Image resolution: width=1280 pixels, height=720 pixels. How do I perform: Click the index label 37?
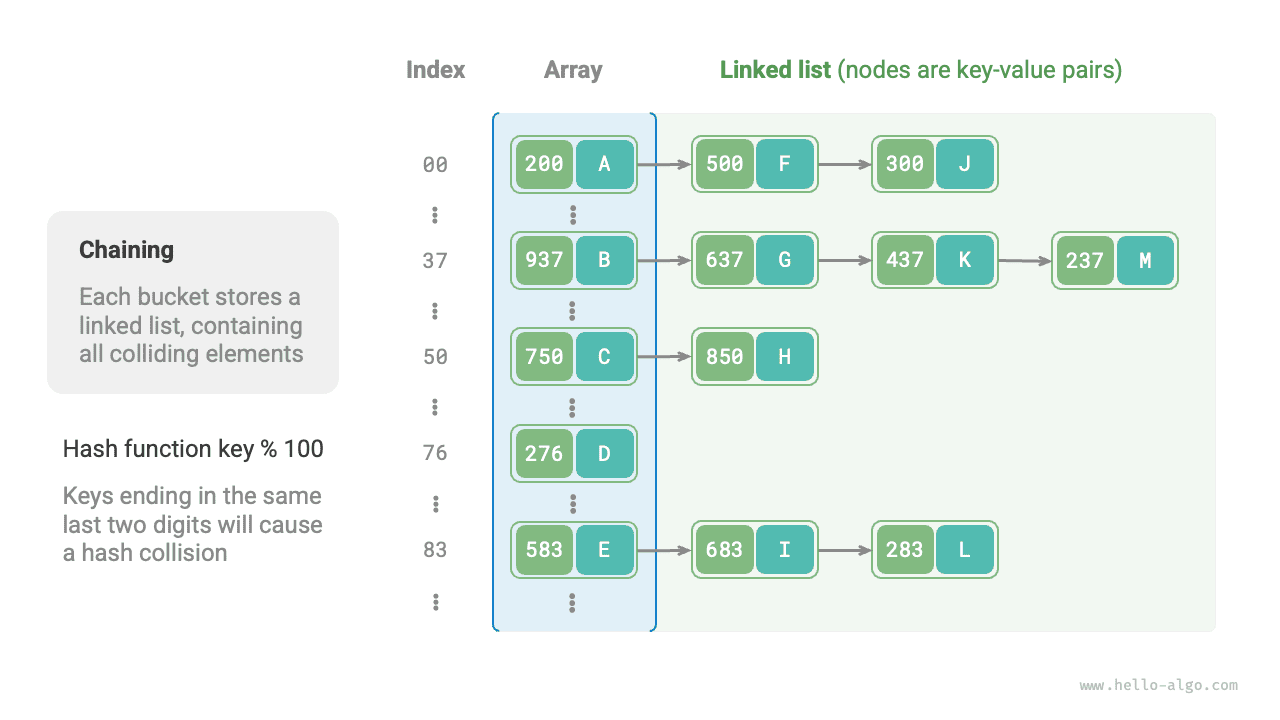[x=435, y=261]
